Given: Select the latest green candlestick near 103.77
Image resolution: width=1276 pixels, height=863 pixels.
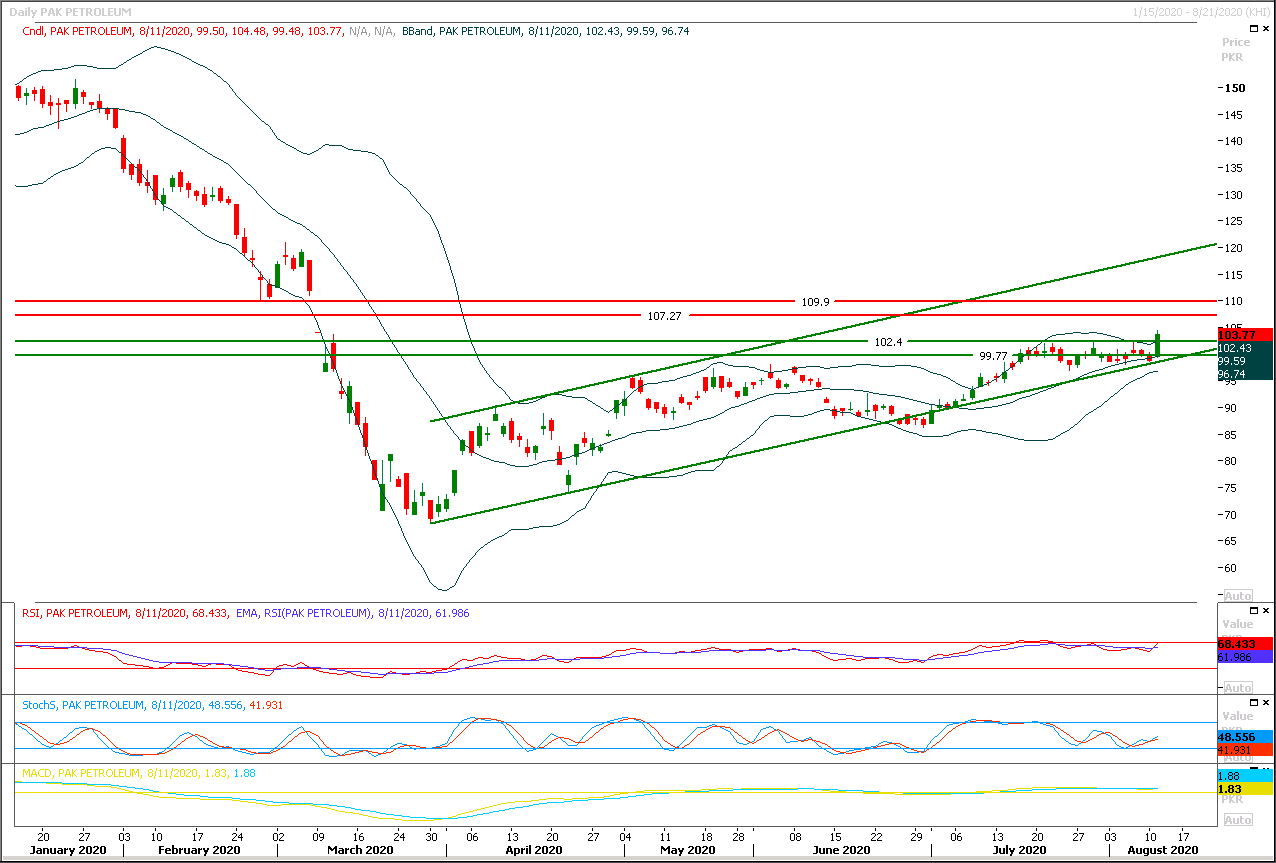Looking at the screenshot, I should point(1158,343).
